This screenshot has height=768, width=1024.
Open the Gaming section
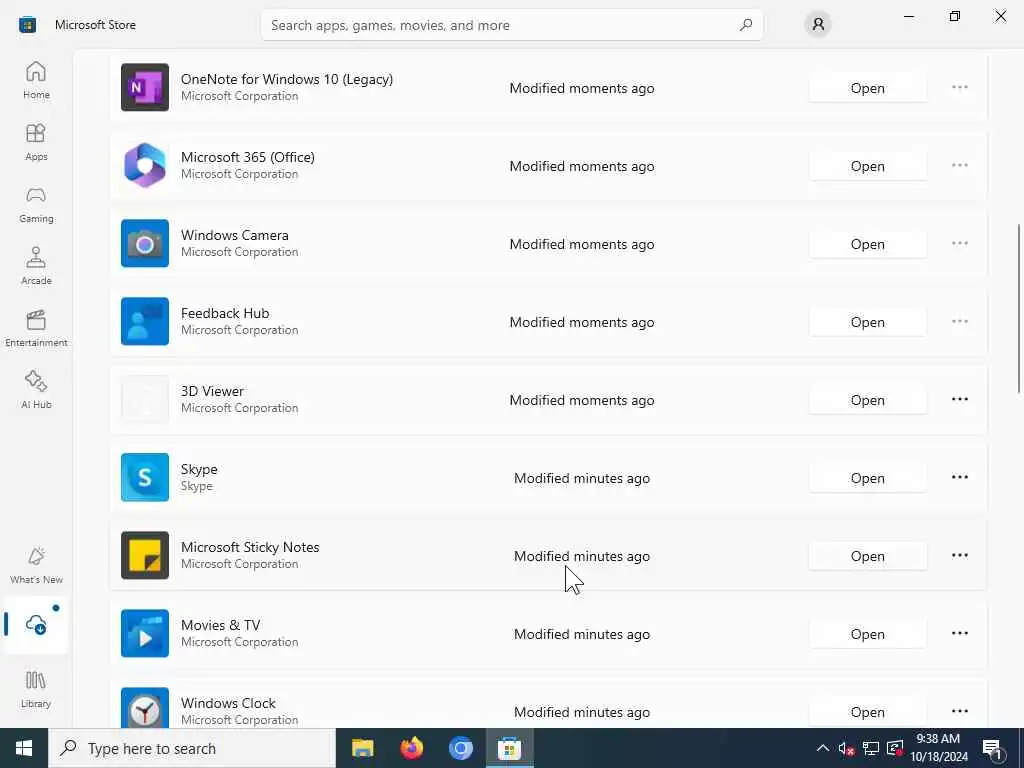coord(36,205)
